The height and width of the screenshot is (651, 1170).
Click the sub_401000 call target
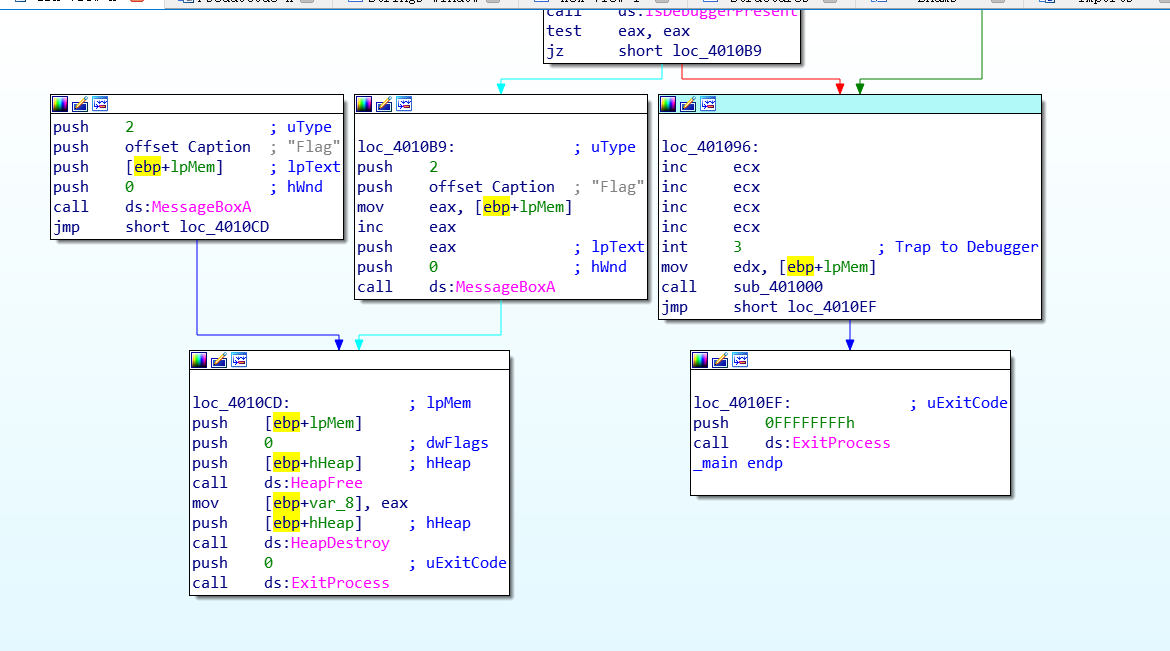point(778,287)
